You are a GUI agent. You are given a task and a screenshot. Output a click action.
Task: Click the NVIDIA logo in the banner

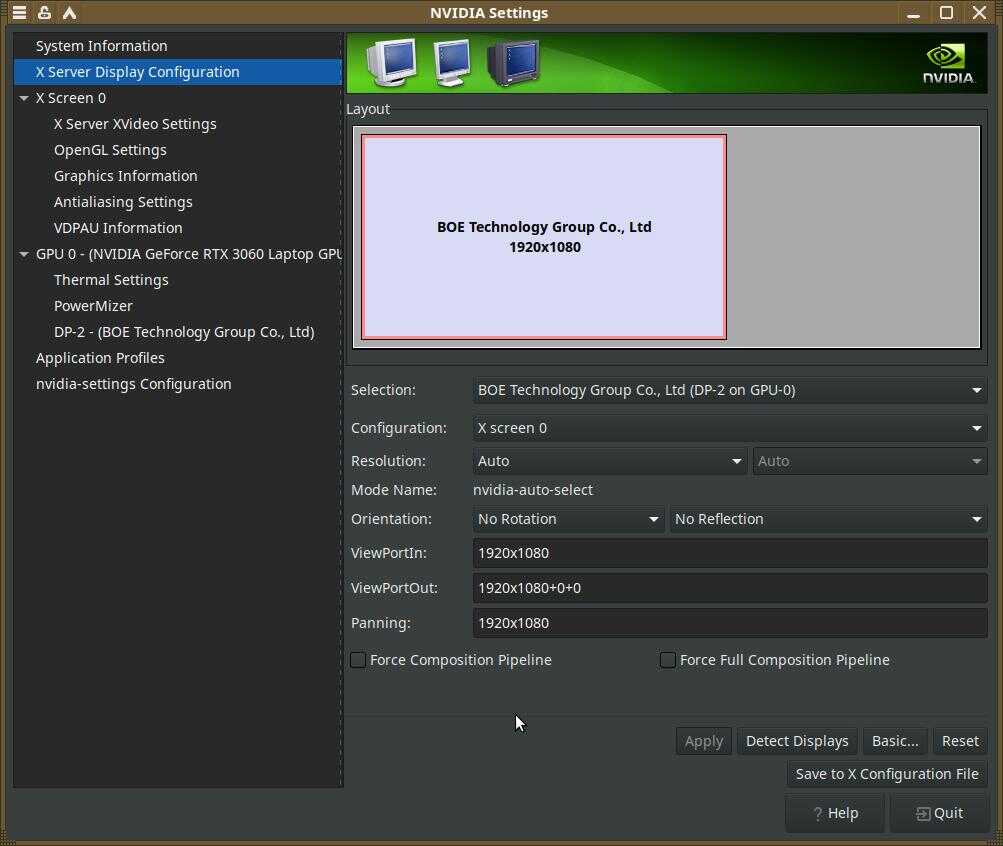pos(948,63)
